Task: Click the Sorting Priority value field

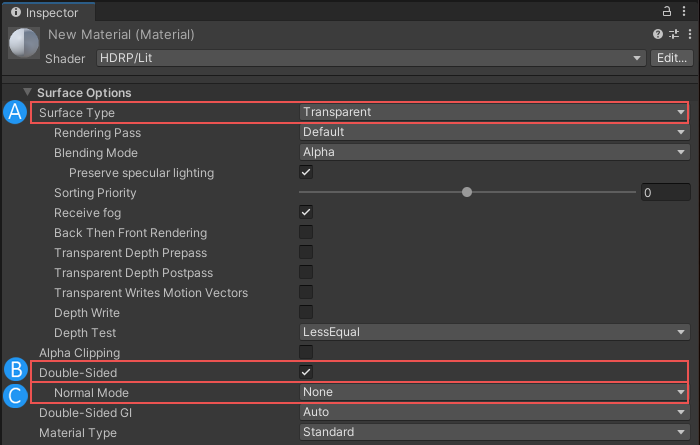Action: coord(665,192)
